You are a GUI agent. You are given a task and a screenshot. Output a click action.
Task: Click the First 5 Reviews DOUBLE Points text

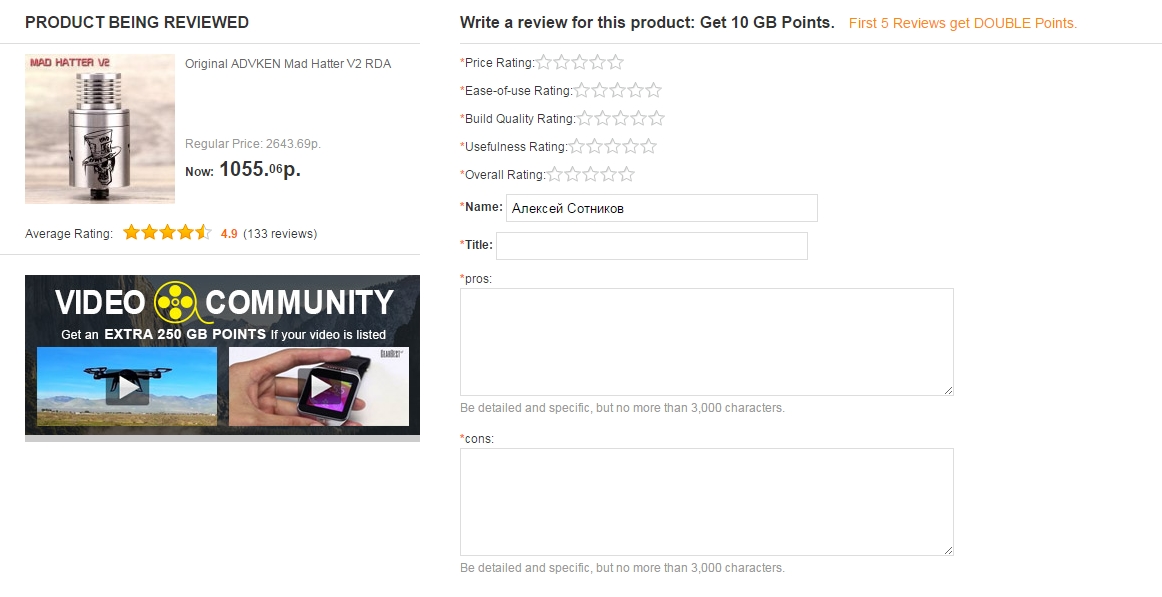[x=962, y=23]
